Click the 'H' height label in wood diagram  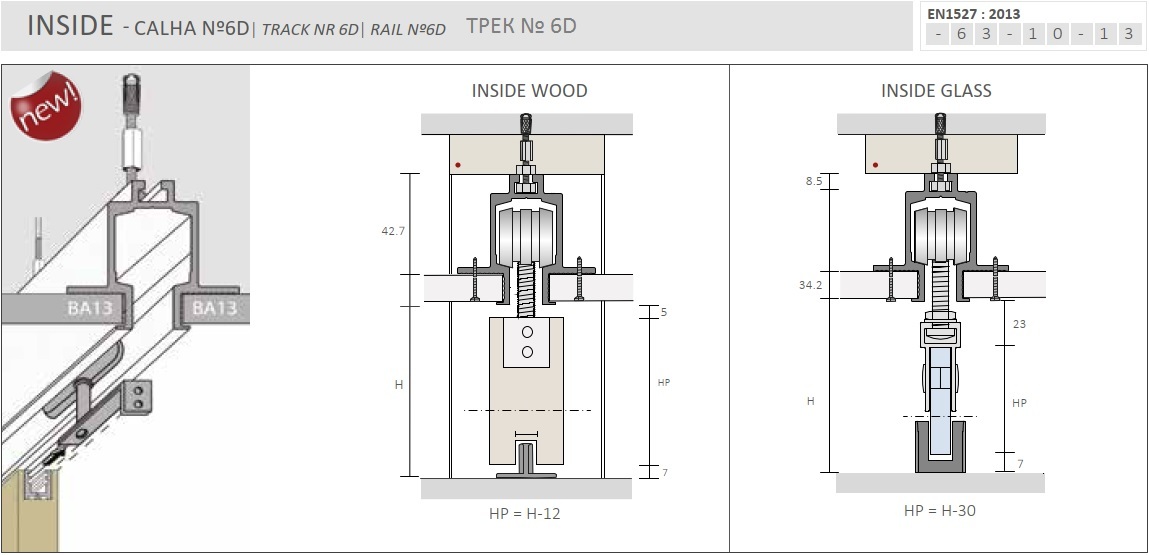pos(399,384)
